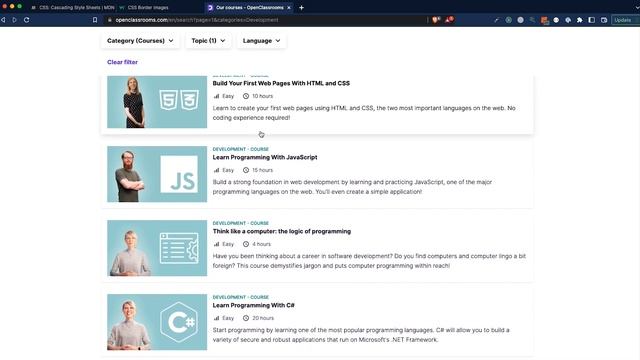
Task: Switch to the CSS Cascading Style Sheets MDN tab
Action: point(73,7)
